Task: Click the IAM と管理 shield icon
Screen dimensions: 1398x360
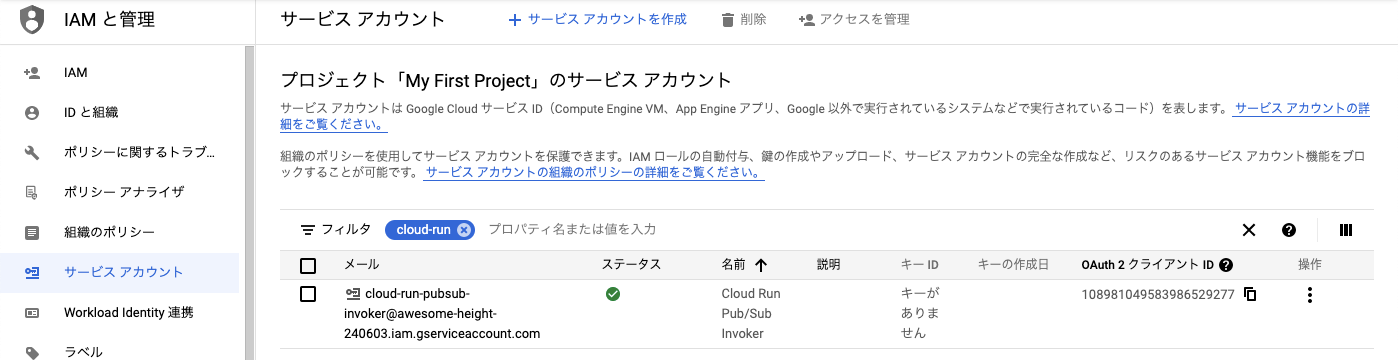Action: tap(32, 19)
